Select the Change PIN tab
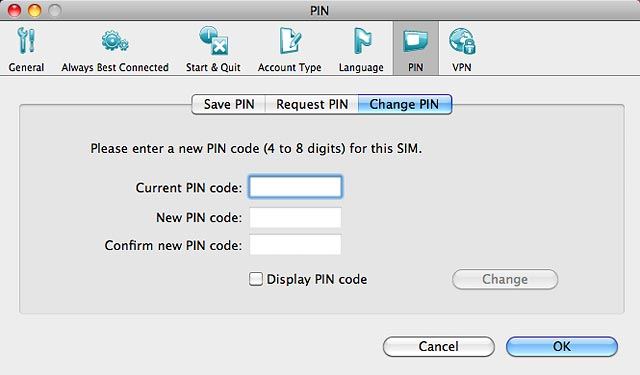 tap(404, 104)
